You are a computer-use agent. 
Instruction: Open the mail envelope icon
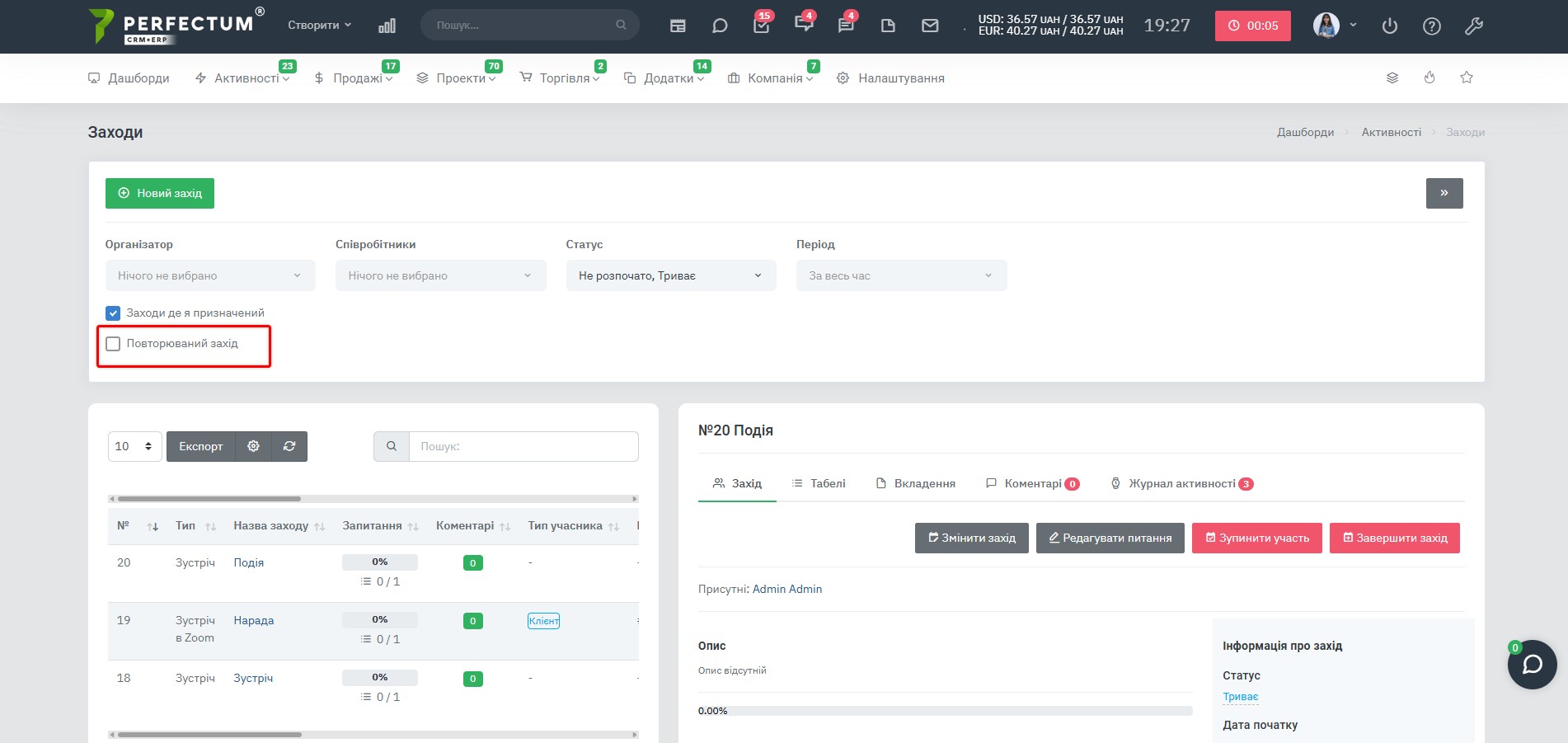(x=930, y=26)
